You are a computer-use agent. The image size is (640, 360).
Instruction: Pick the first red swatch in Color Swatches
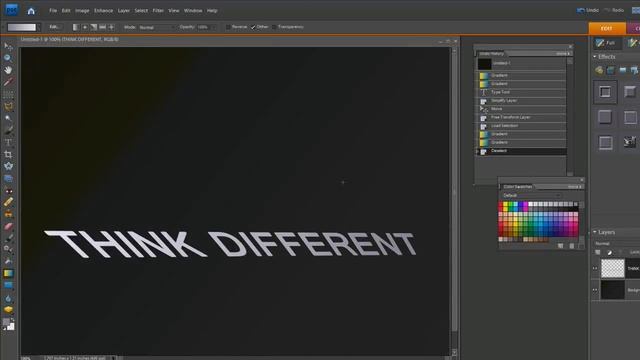[501, 204]
